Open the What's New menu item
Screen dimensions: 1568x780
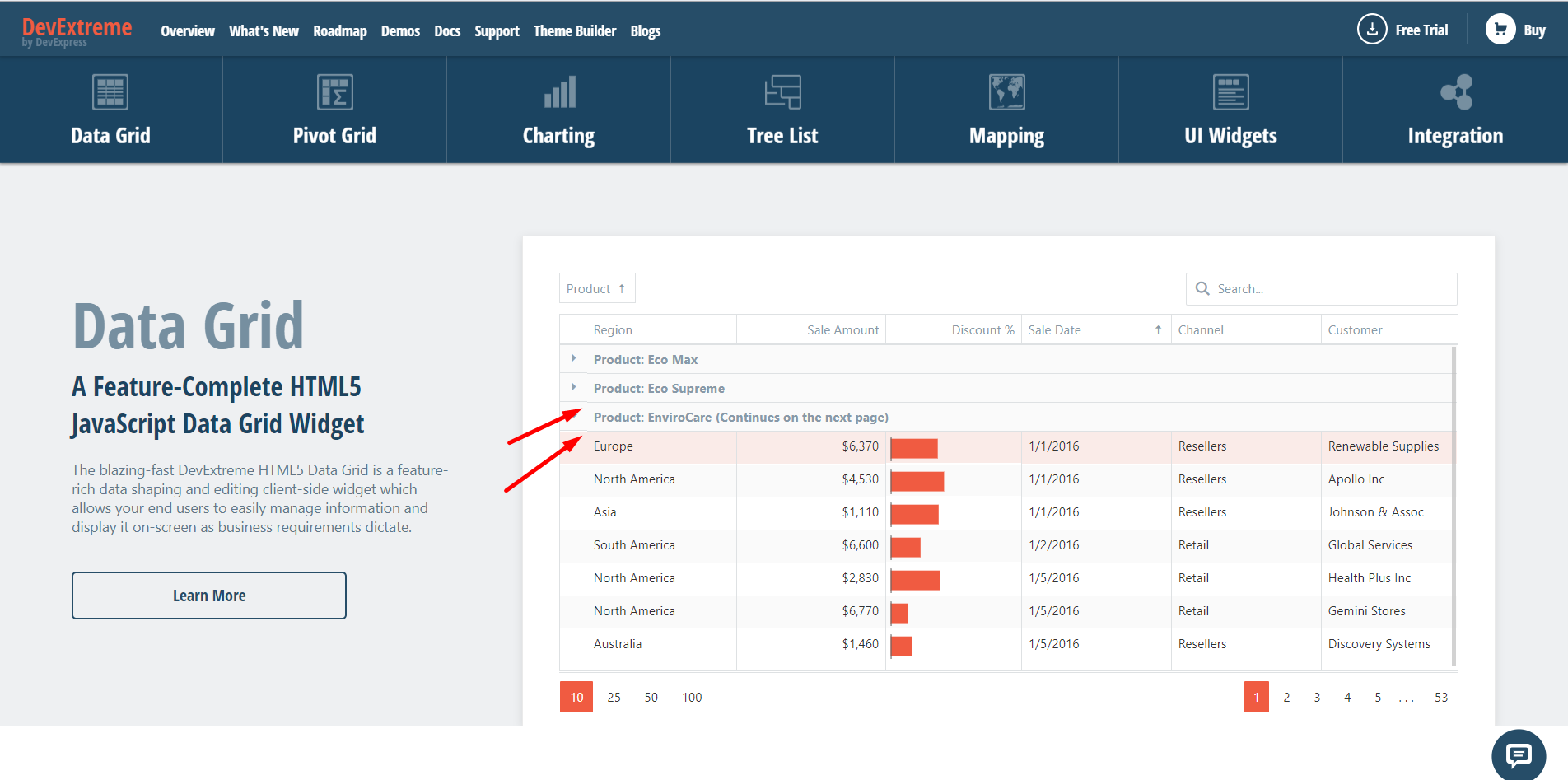pyautogui.click(x=264, y=30)
